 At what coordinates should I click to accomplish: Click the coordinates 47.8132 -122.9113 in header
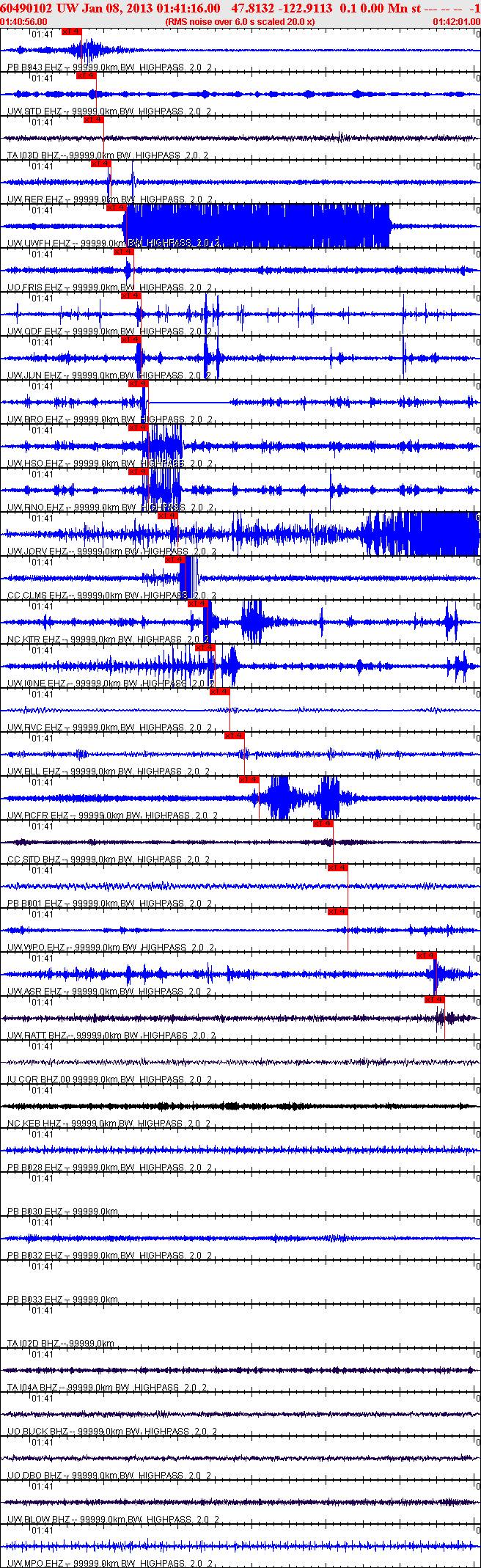coord(282,8)
